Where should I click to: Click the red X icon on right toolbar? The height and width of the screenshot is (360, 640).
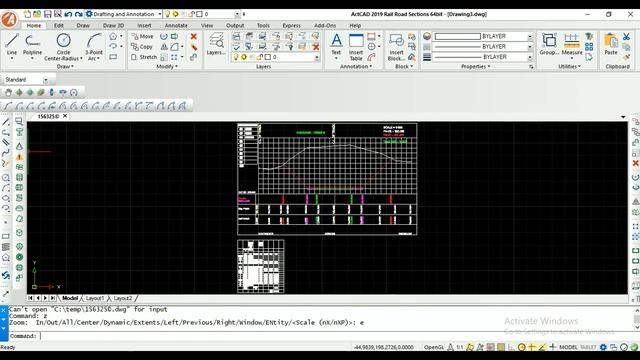(x=636, y=163)
